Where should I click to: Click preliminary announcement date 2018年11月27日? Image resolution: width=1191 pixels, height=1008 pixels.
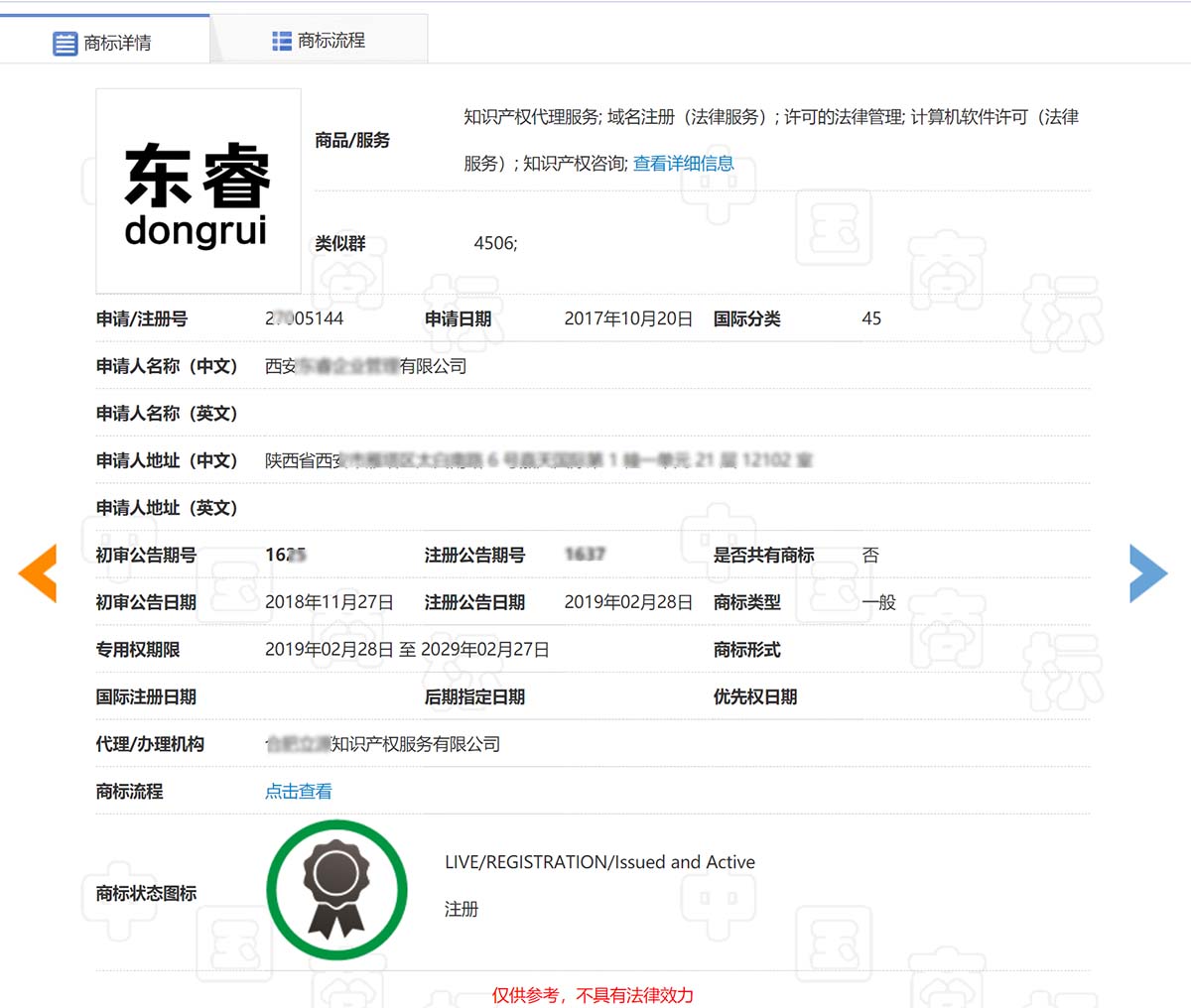coord(329,602)
